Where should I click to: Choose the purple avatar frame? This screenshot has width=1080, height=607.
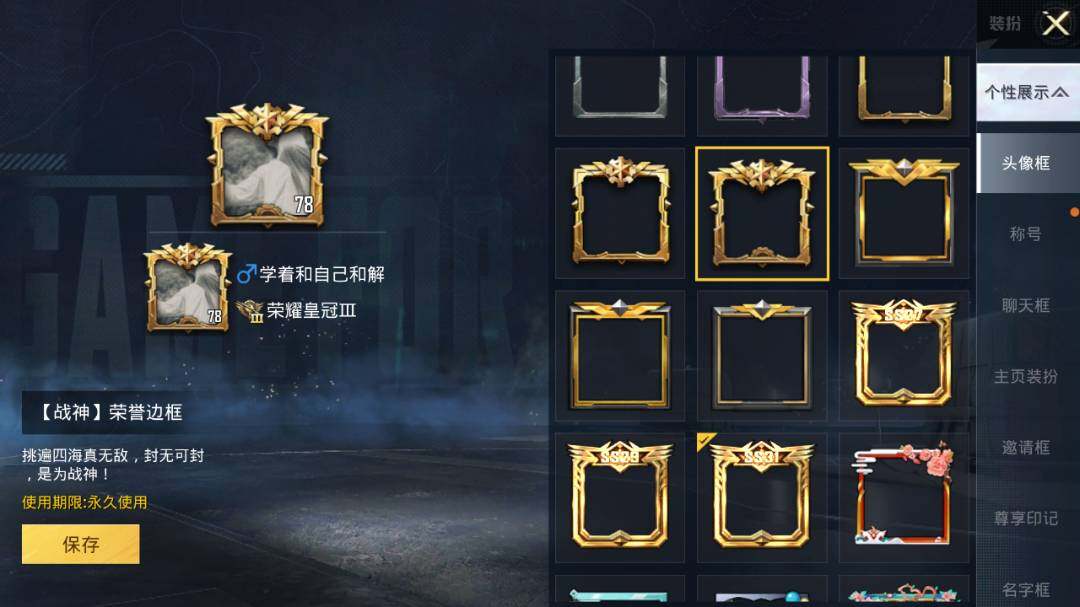tap(762, 95)
